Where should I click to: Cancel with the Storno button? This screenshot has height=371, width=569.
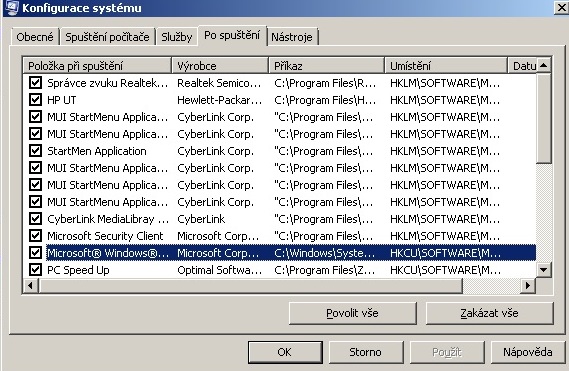(x=365, y=352)
